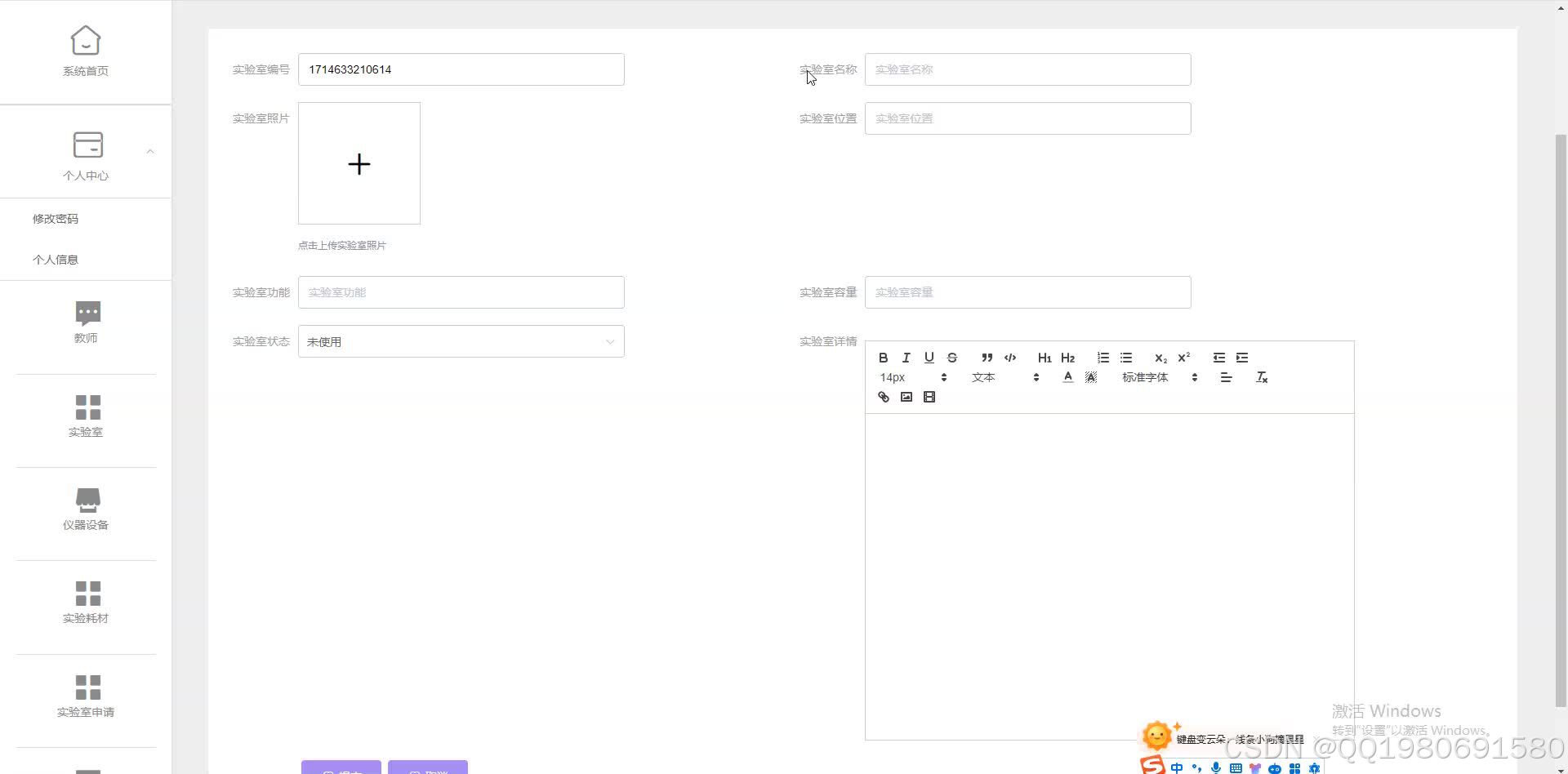Insert an image in the editor
Screen dimensions: 1568x774
tap(906, 397)
